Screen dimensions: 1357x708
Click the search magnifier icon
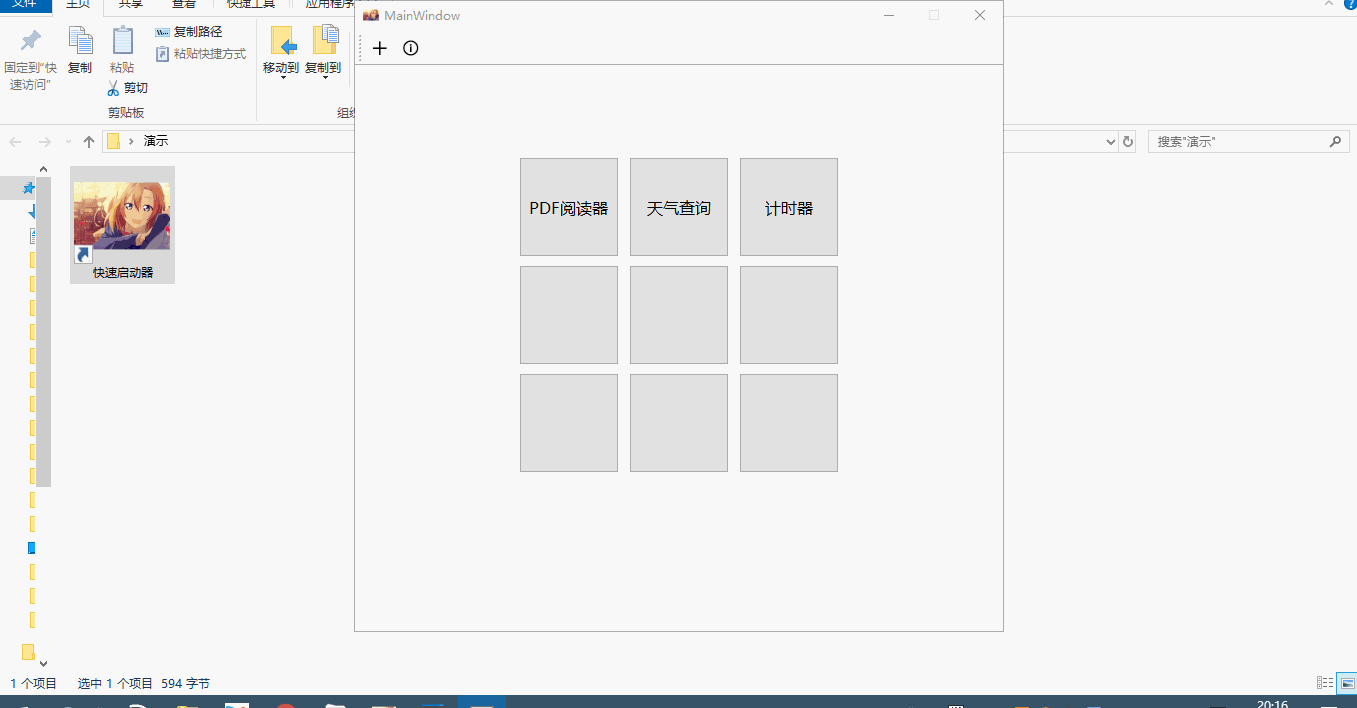(x=1337, y=142)
